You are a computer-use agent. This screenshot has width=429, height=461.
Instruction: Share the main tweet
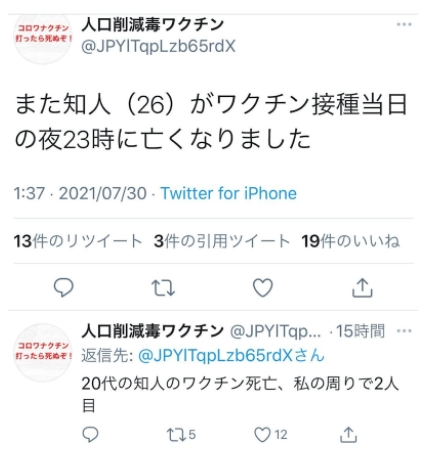pos(362,287)
